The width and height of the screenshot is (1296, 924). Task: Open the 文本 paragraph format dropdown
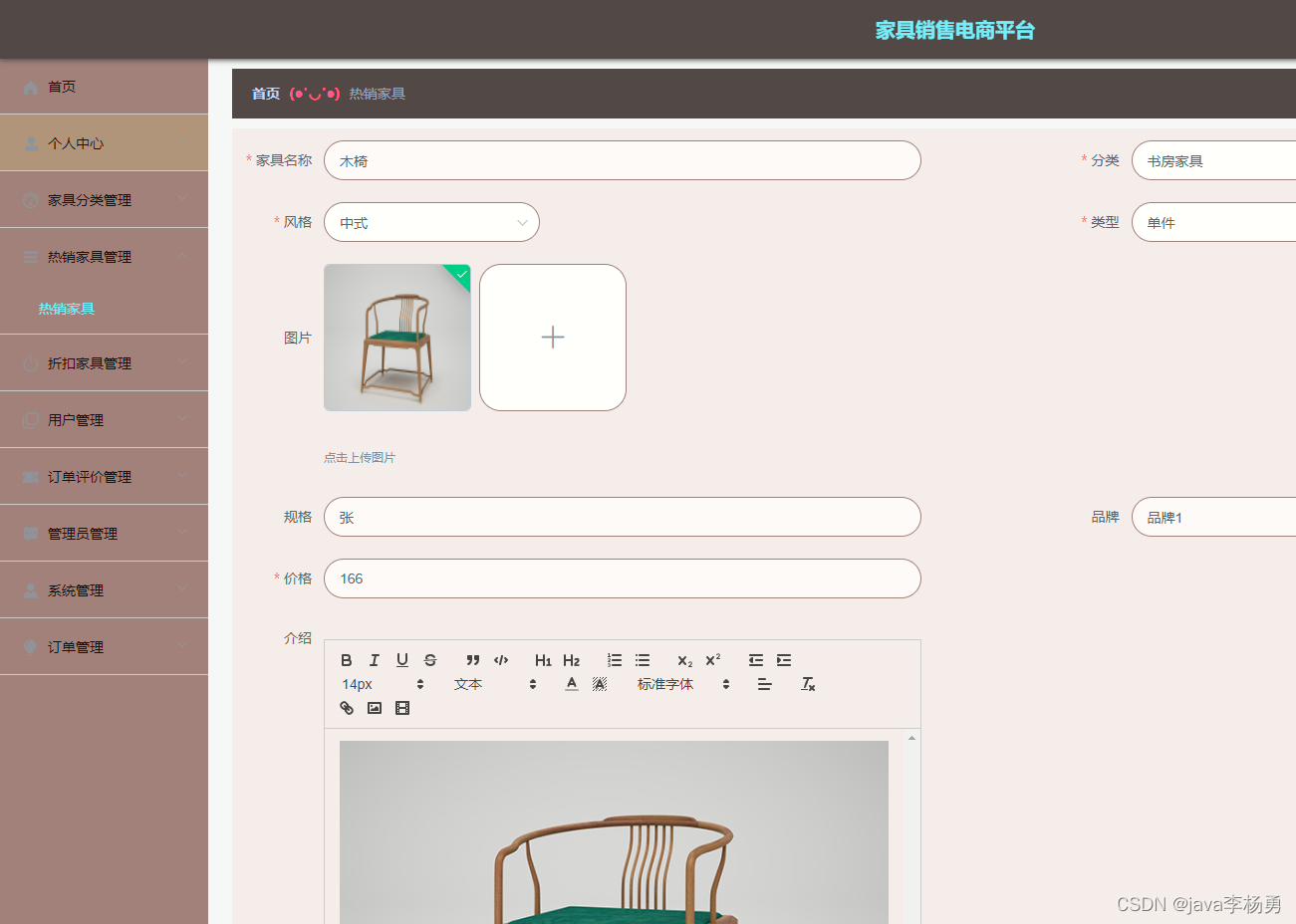(495, 684)
